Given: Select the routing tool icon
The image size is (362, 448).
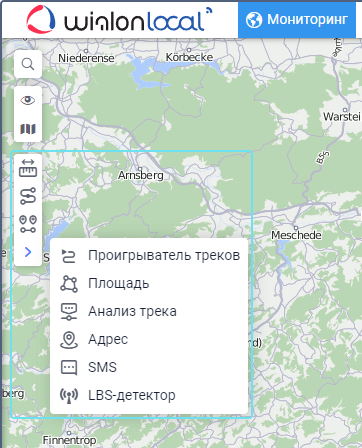Looking at the screenshot, I should point(28,196).
